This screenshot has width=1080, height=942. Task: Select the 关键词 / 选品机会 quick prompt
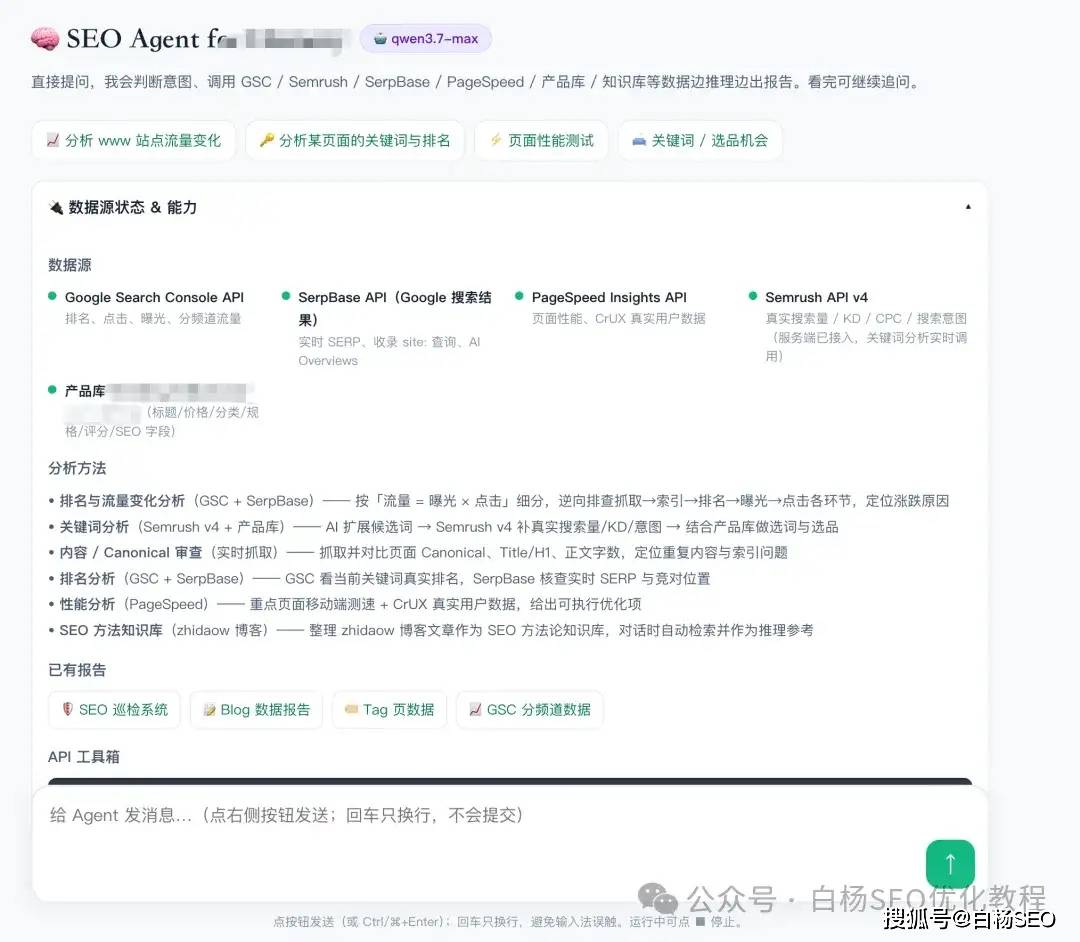pos(700,140)
